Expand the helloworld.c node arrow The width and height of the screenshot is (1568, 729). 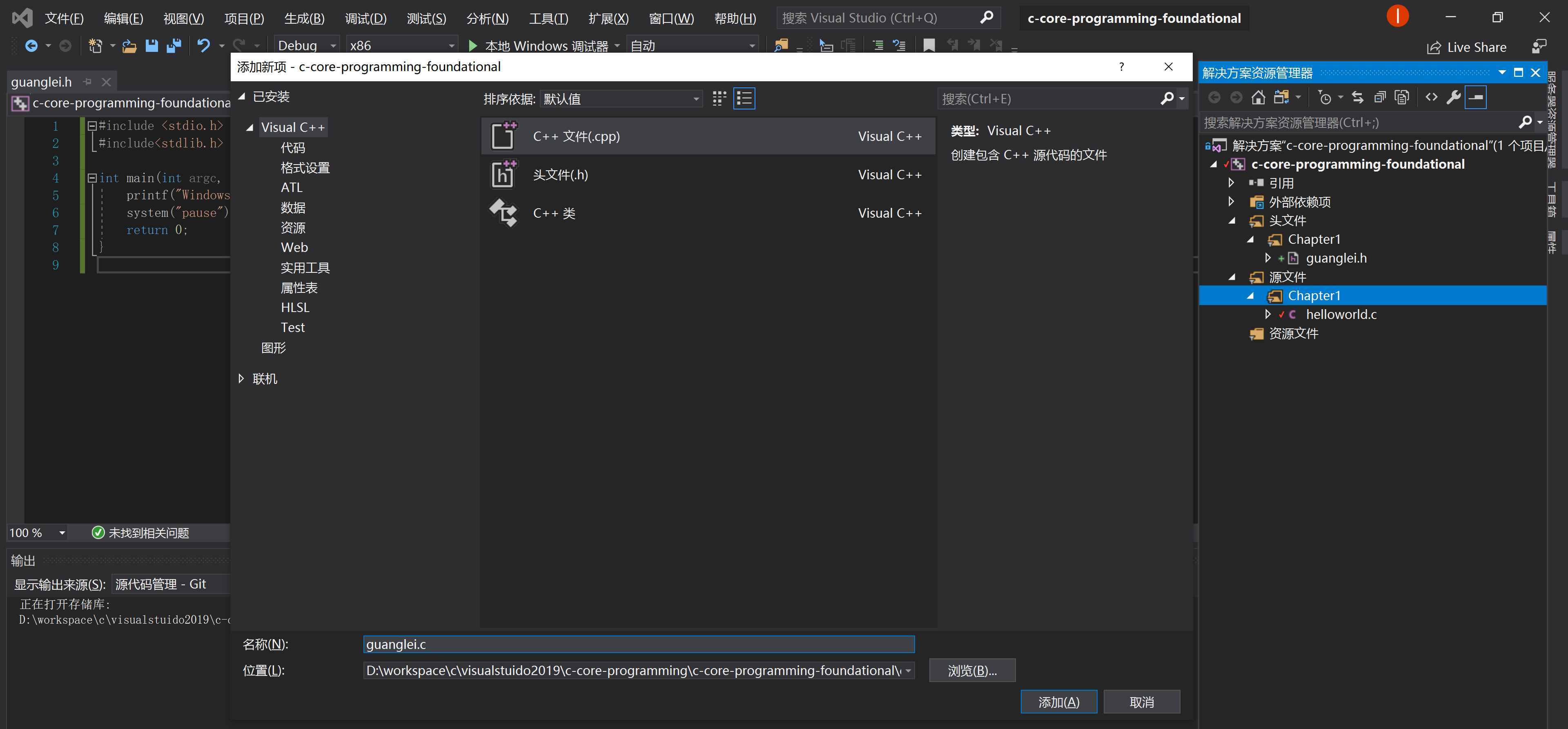click(1267, 314)
